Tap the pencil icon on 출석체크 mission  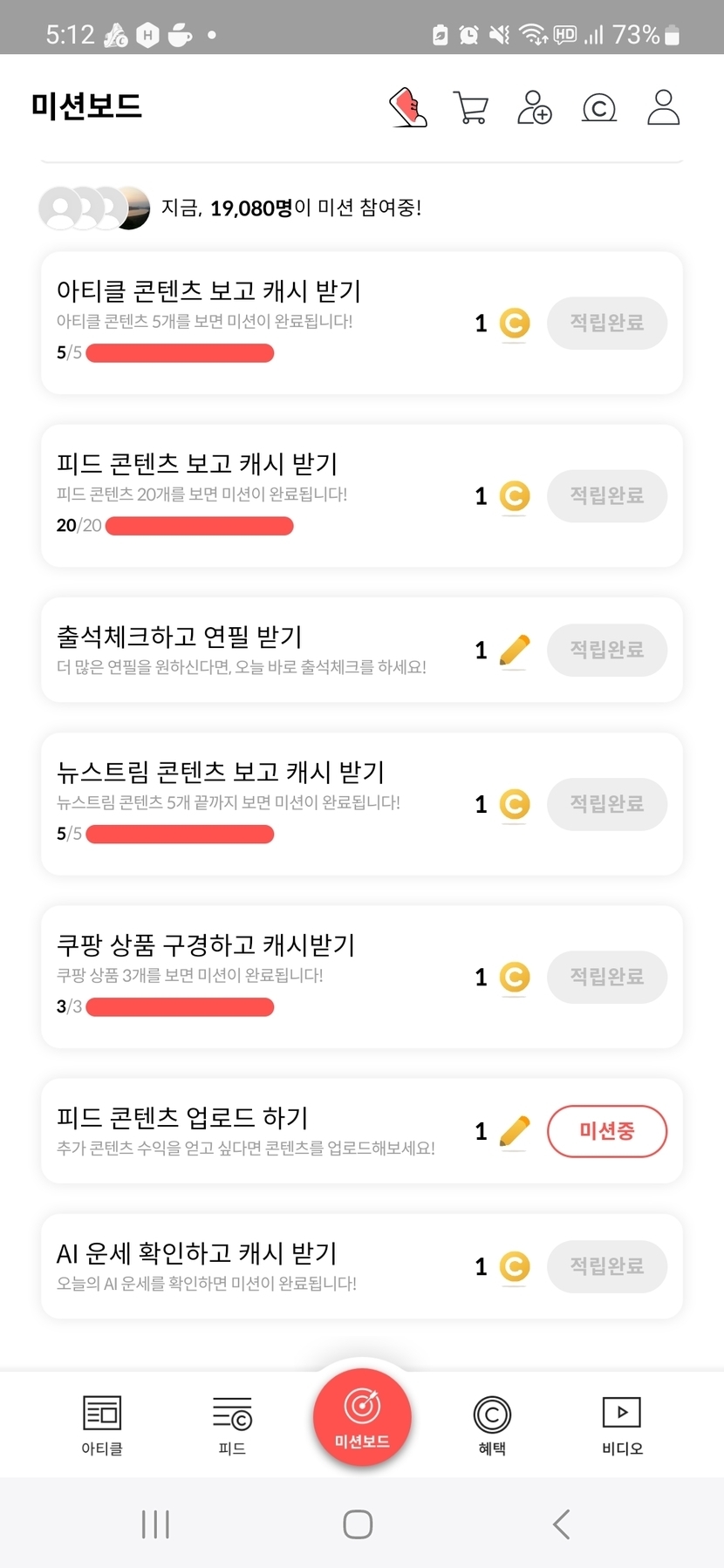[515, 651]
